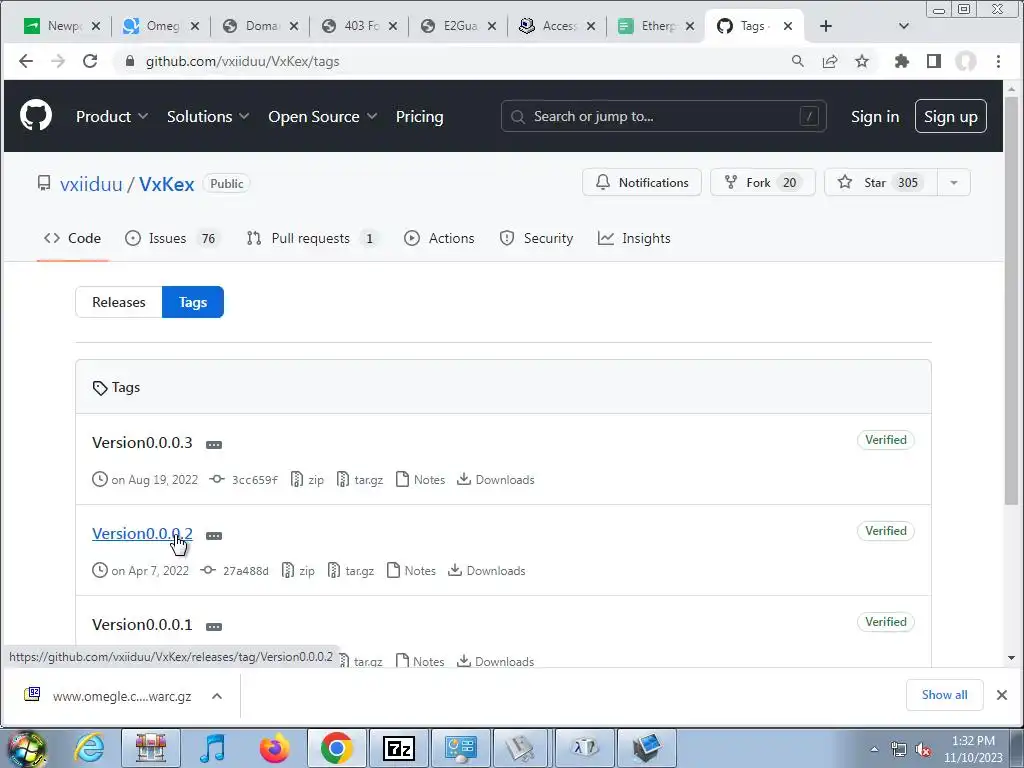
Task: Click the share page icon in address bar
Action: tap(829, 61)
